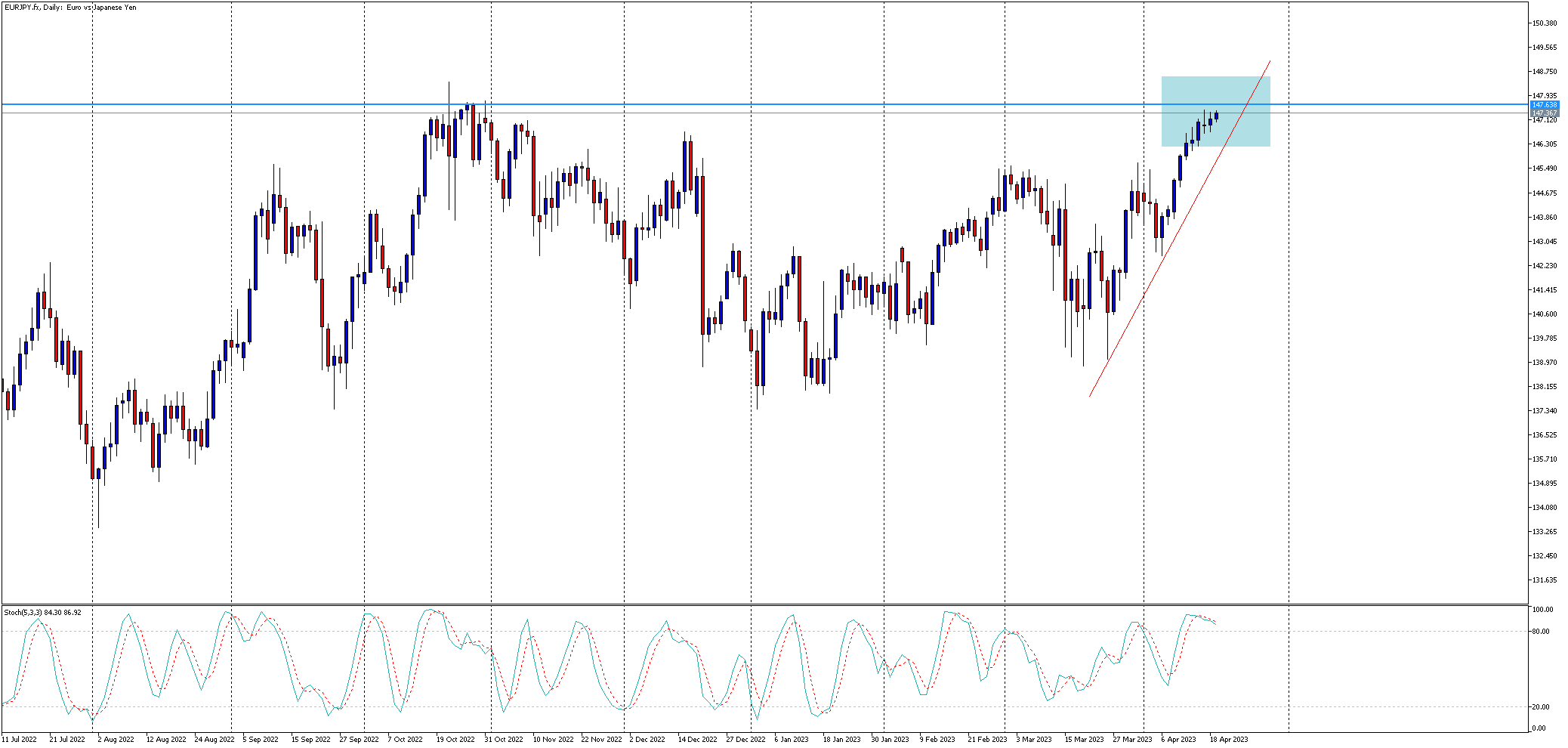Click the 140.600 price axis label

(x=1544, y=314)
